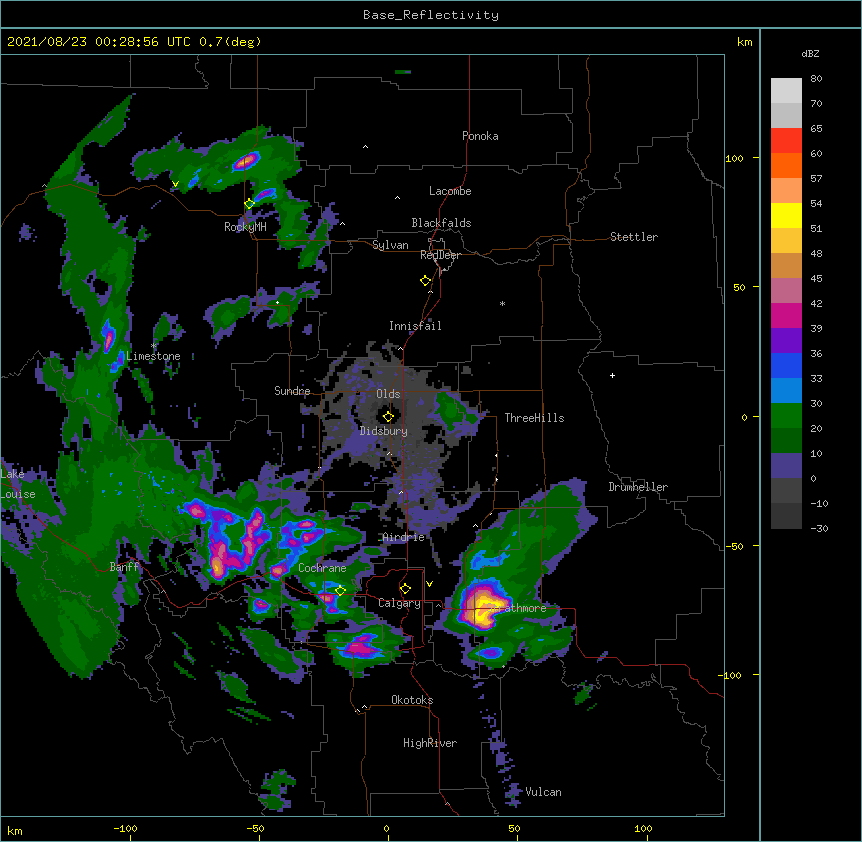The height and width of the screenshot is (842, 862).
Task: Click the yellow diamond marker beside RockyMH
Action: (x=250, y=203)
